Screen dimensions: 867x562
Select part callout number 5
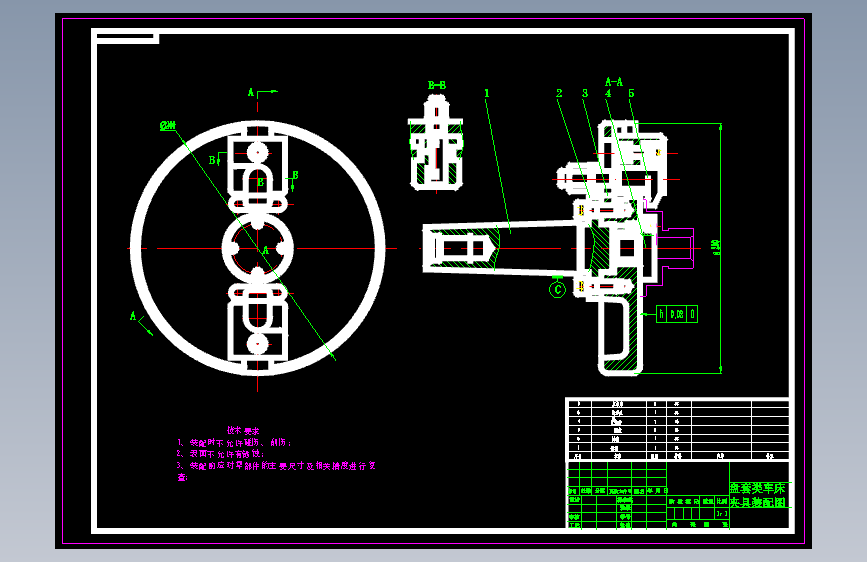[631, 93]
